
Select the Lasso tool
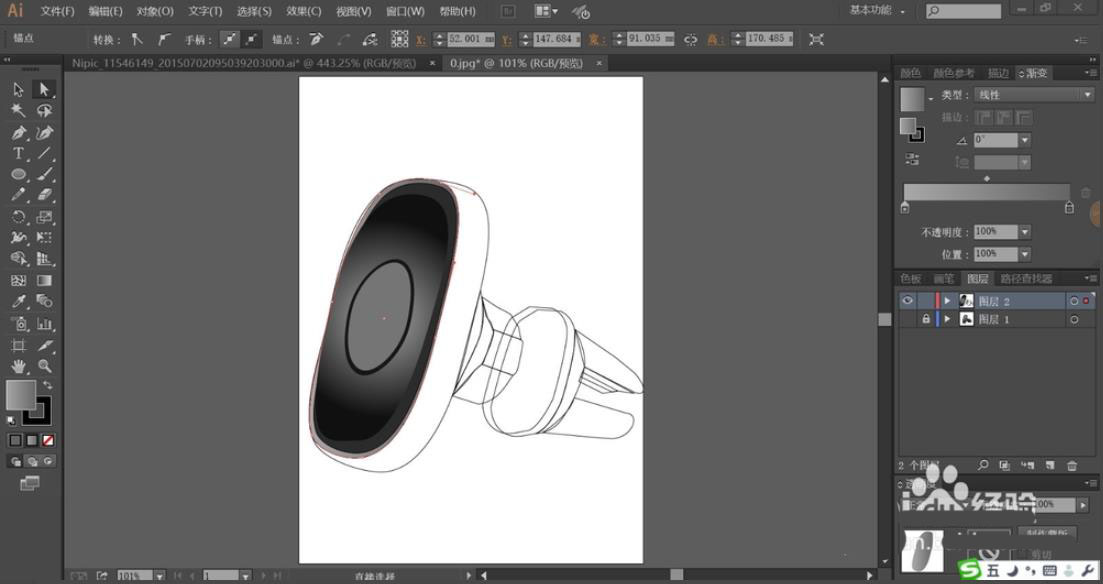coord(44,111)
